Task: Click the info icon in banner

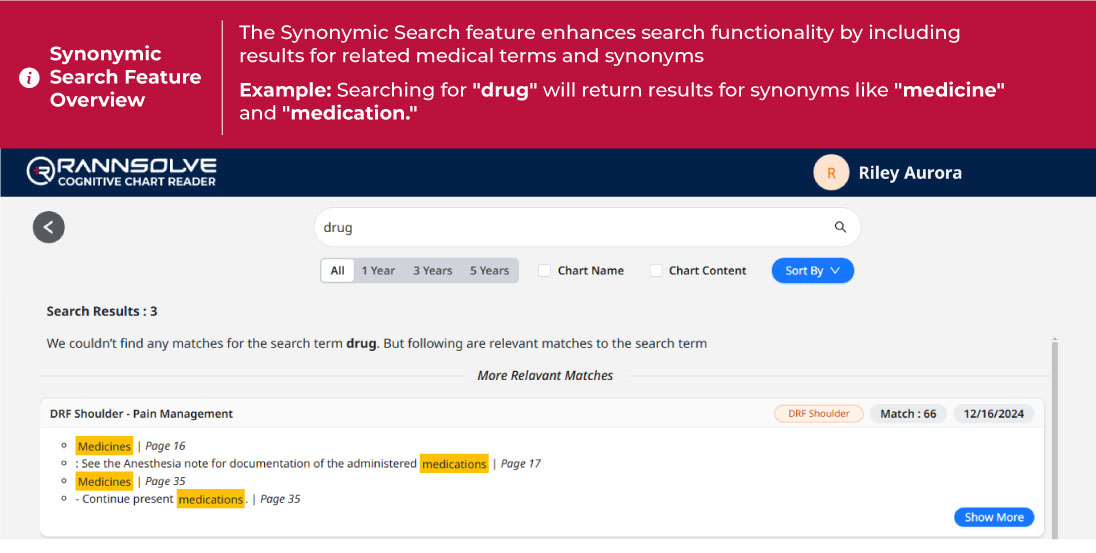Action: coord(29,78)
